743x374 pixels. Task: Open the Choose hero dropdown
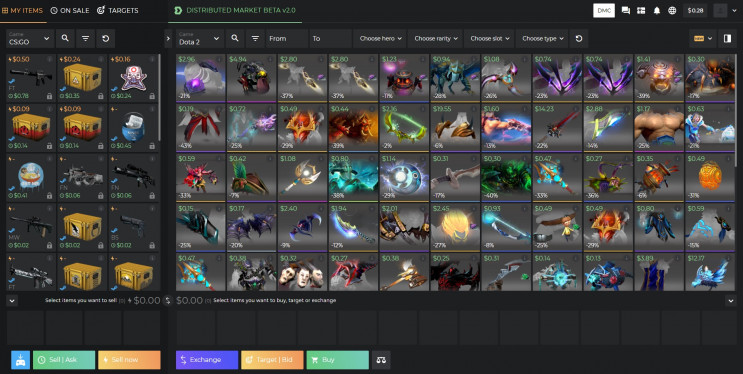[381, 38]
